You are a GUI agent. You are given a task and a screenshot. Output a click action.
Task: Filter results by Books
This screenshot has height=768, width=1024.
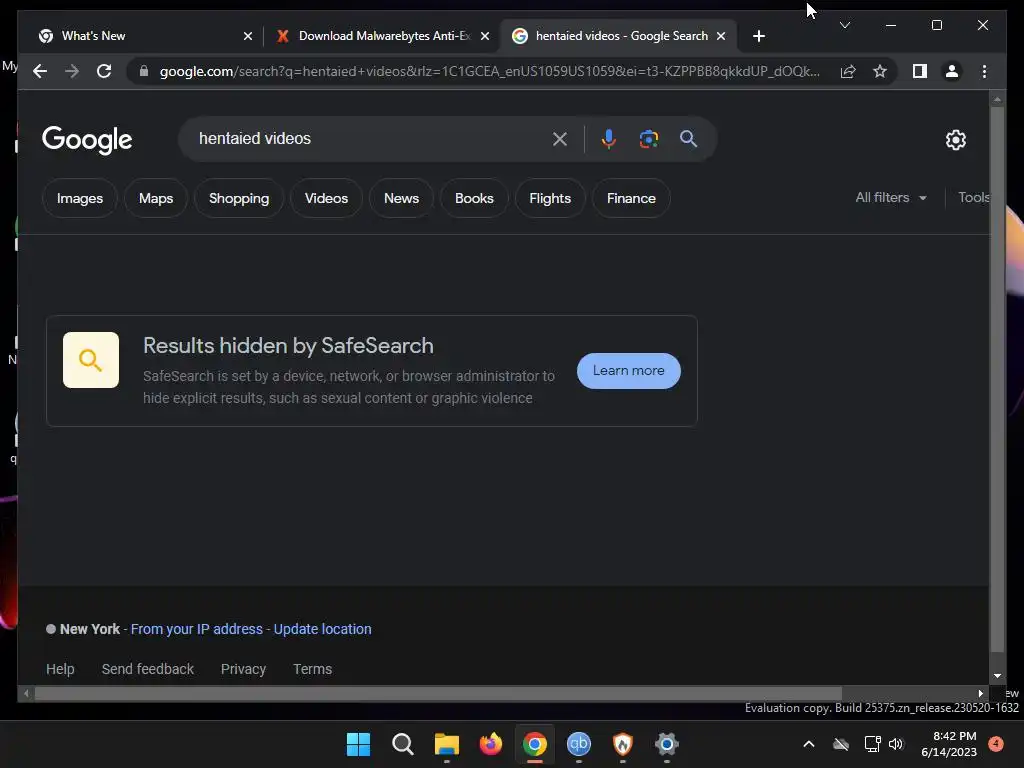click(x=474, y=198)
